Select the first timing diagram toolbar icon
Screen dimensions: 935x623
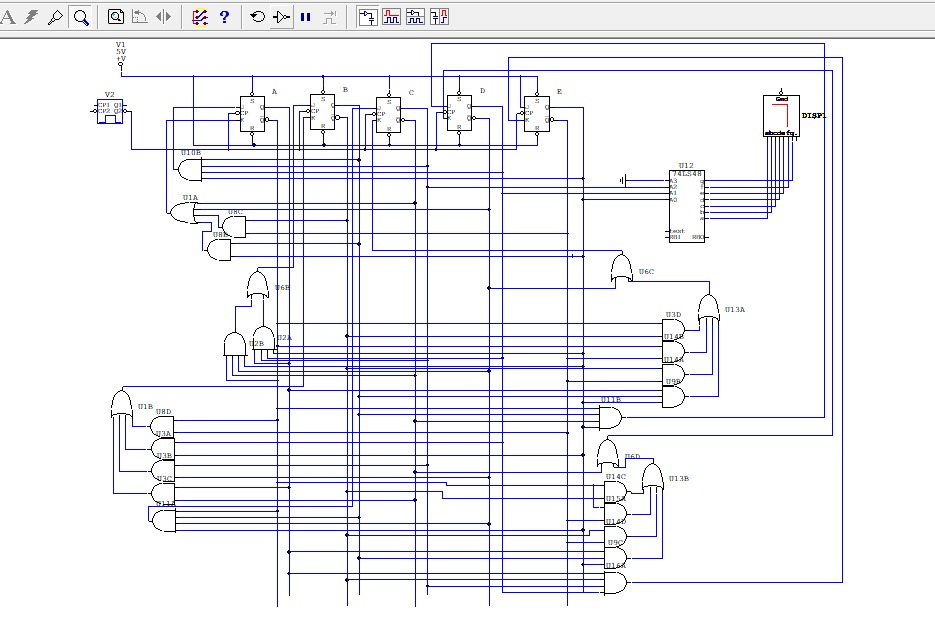(x=370, y=16)
